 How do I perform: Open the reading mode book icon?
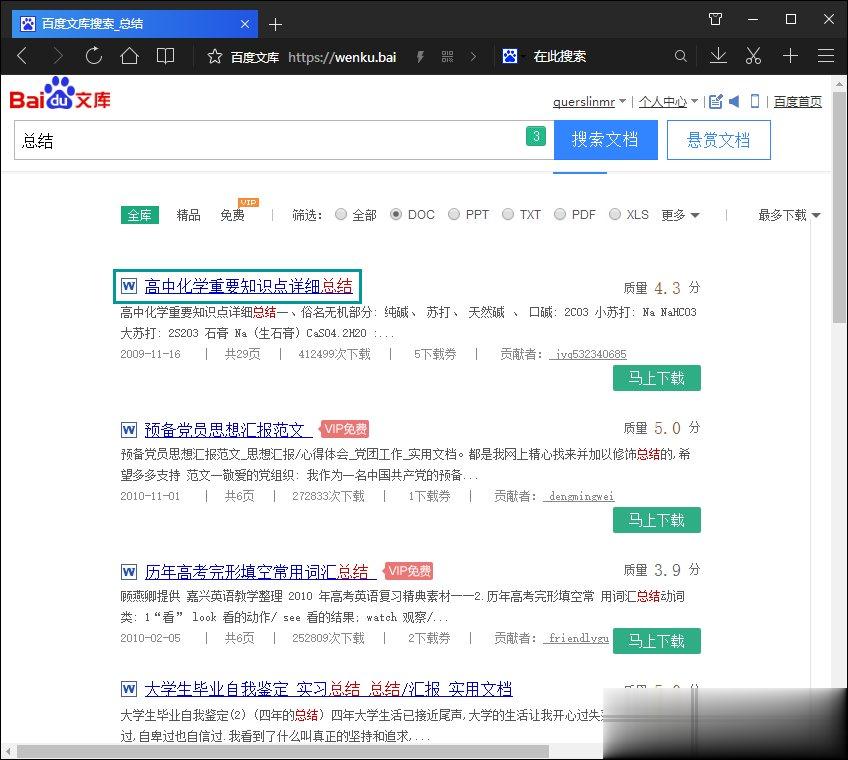pyautogui.click(x=165, y=56)
